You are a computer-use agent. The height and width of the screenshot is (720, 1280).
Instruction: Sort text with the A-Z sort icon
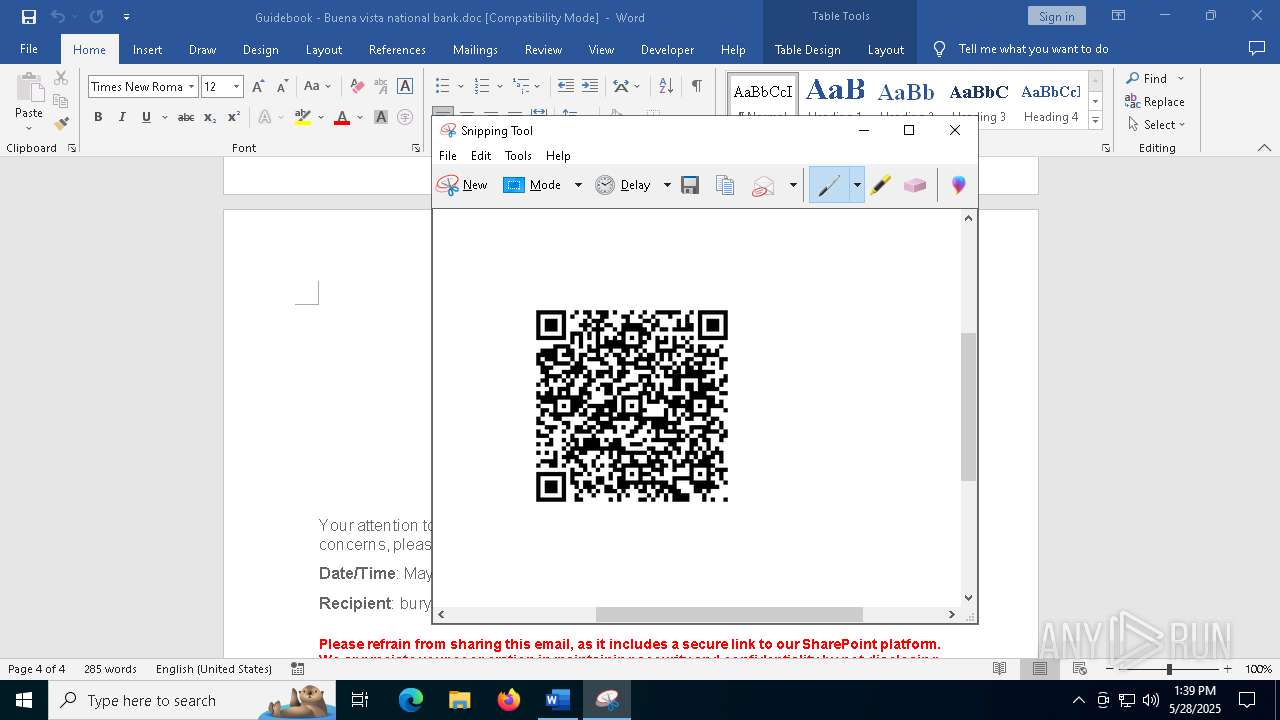(x=666, y=86)
